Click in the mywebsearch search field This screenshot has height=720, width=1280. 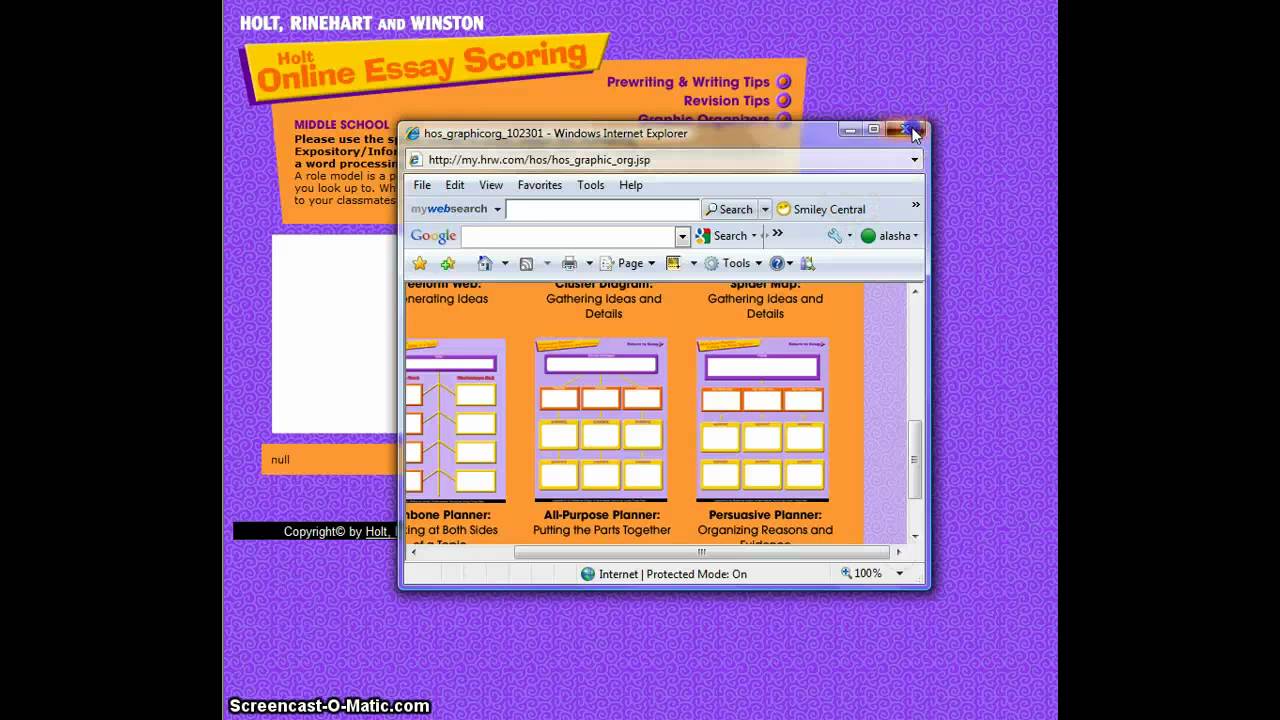[602, 209]
